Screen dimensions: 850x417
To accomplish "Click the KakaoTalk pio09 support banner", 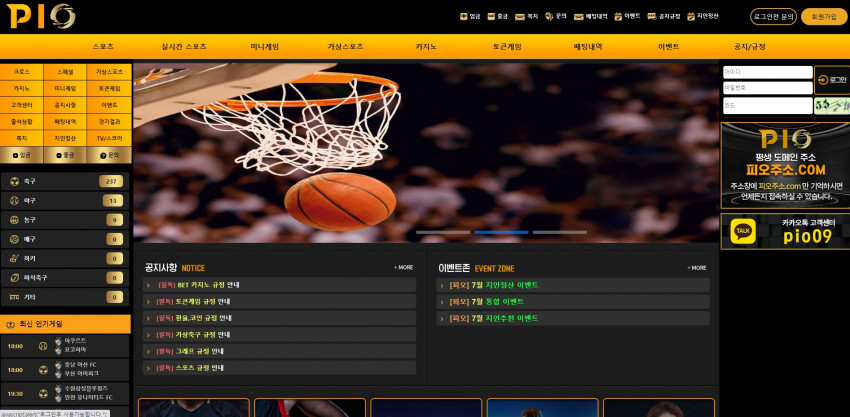I will tap(785, 231).
